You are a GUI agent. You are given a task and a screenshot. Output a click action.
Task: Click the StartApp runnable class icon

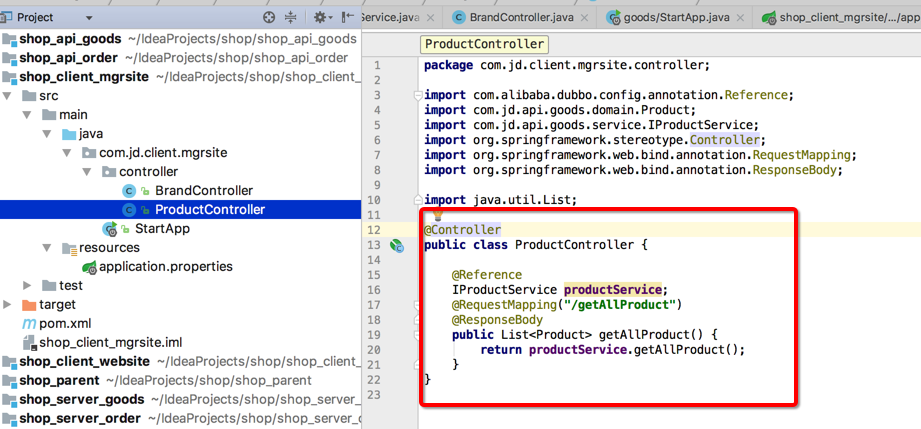[x=109, y=229]
